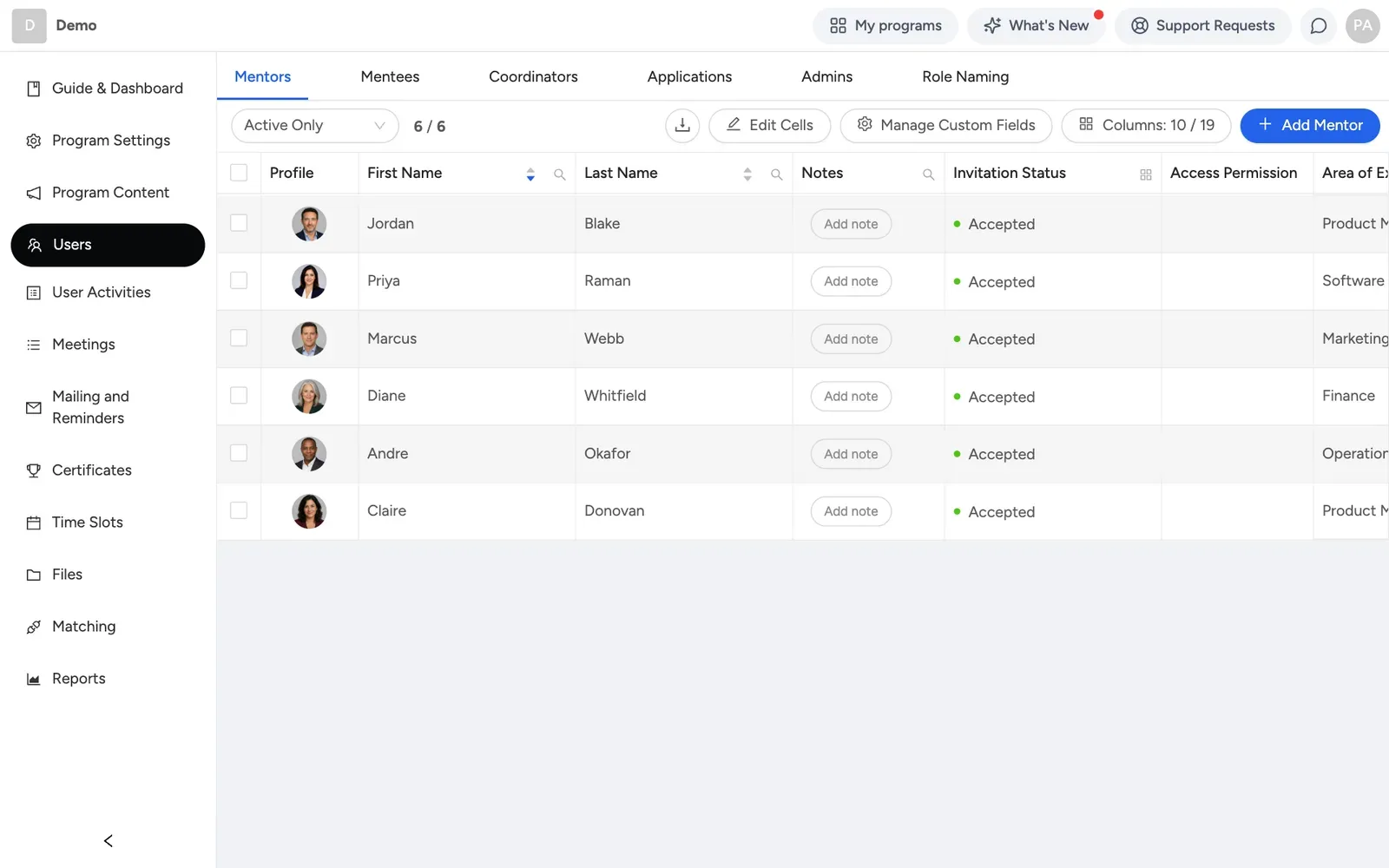Screen dimensions: 1389x868
Task: Add note for Diane Whitfield
Action: [851, 396]
